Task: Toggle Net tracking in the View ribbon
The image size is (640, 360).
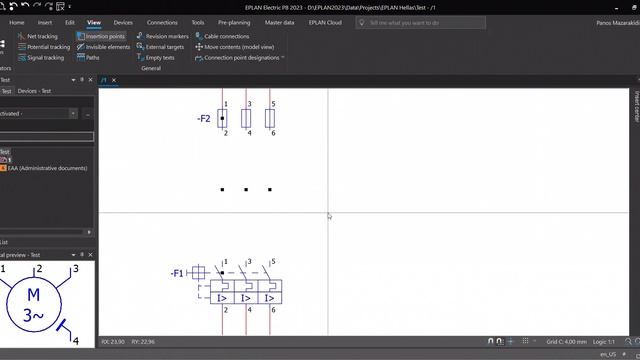Action: 38,36
